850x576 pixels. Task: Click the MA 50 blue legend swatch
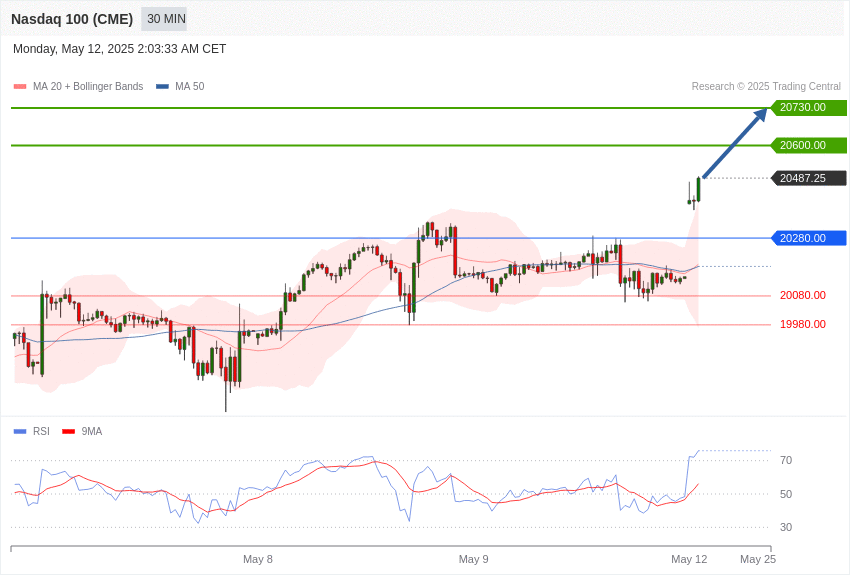[x=162, y=87]
